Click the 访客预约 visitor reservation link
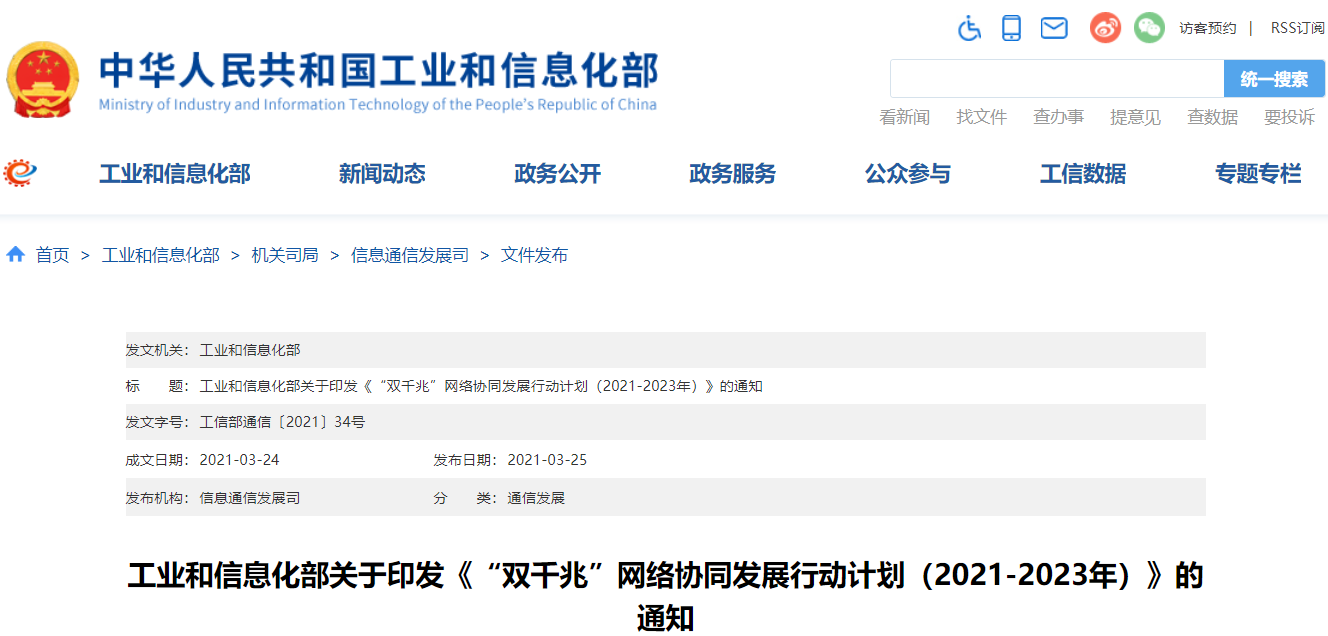 click(x=1208, y=28)
